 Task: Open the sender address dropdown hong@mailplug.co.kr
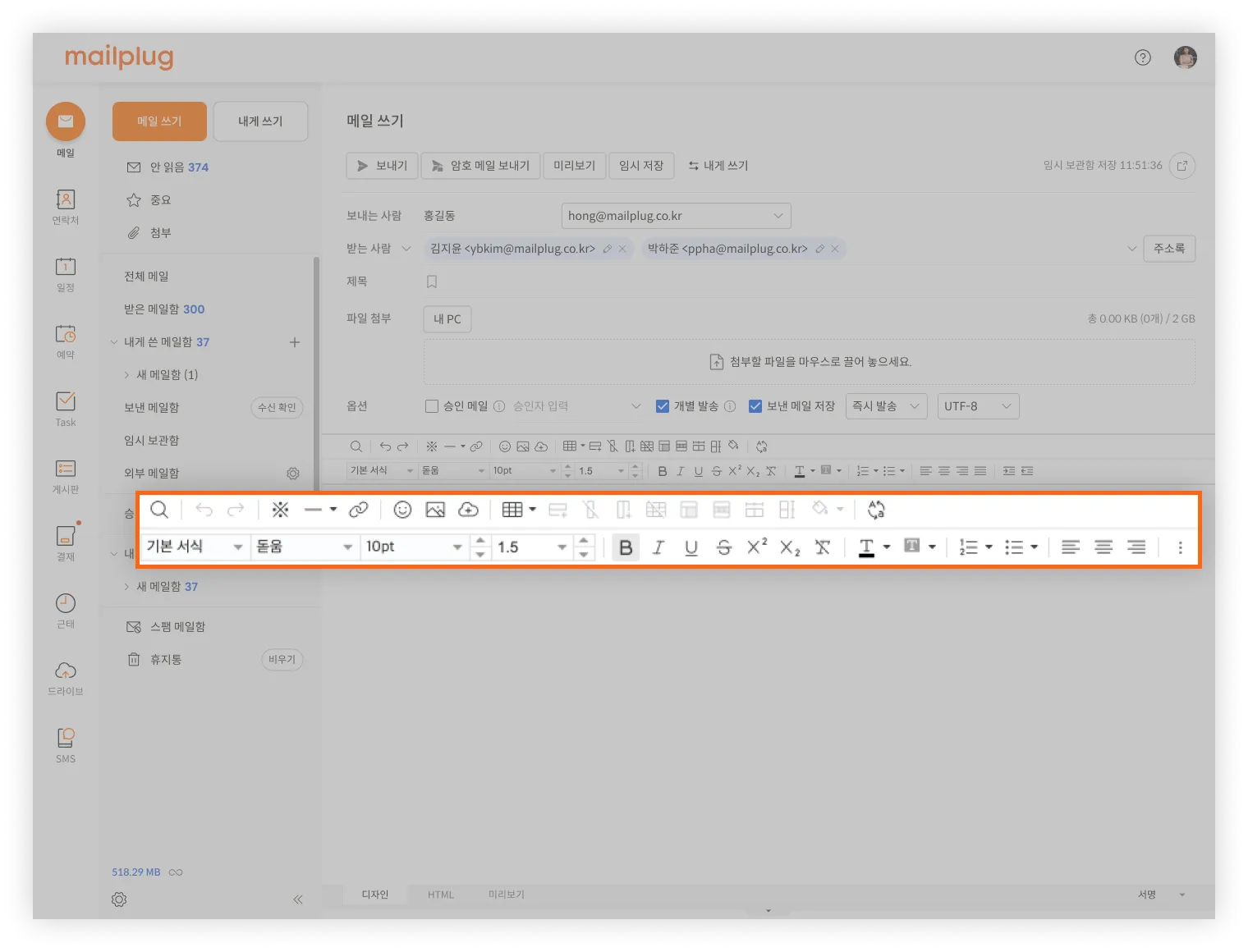tap(677, 216)
